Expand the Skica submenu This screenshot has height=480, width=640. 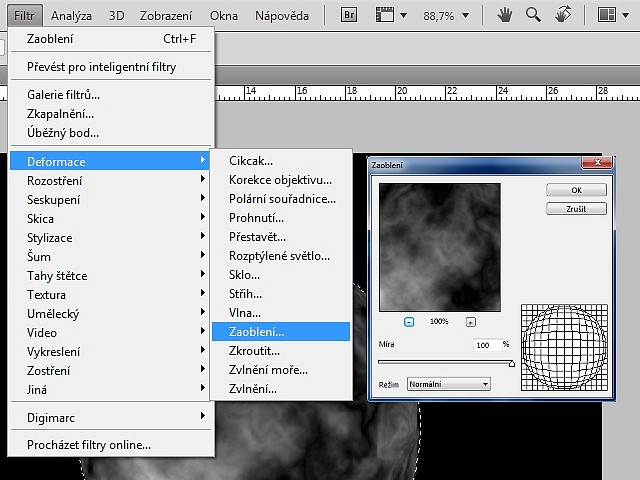110,219
